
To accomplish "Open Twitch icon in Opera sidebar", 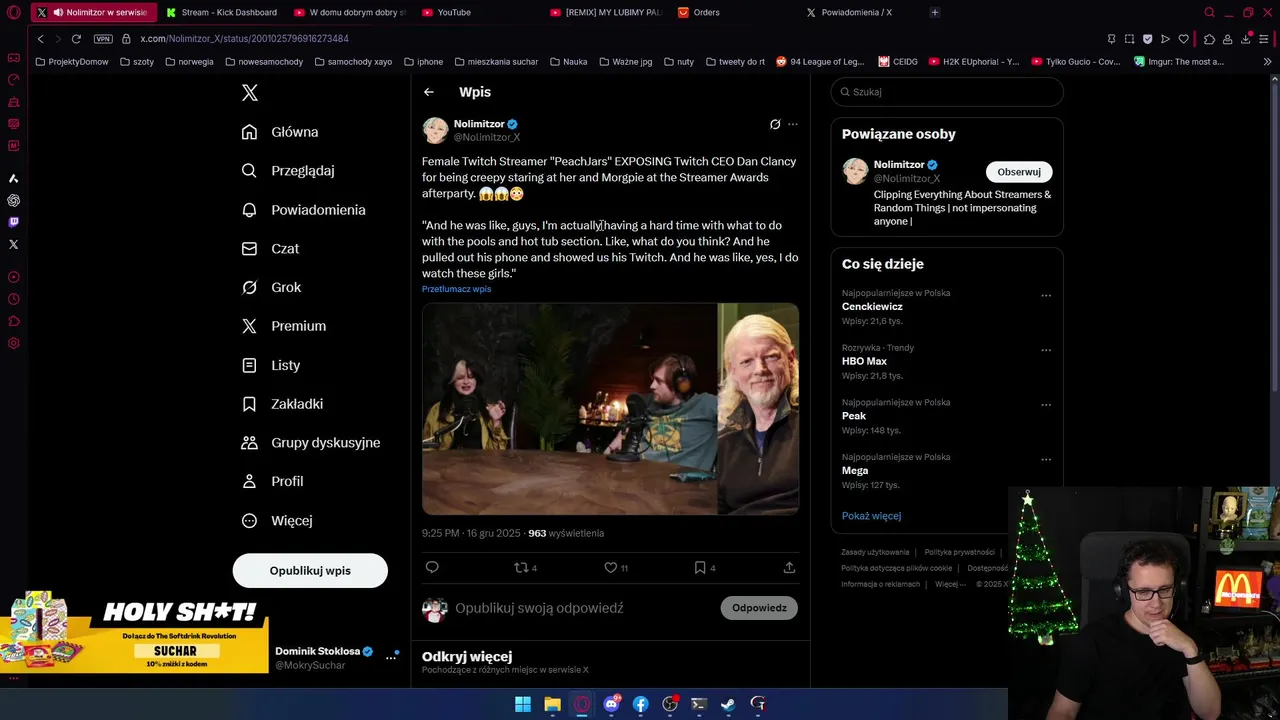I will 13,222.
